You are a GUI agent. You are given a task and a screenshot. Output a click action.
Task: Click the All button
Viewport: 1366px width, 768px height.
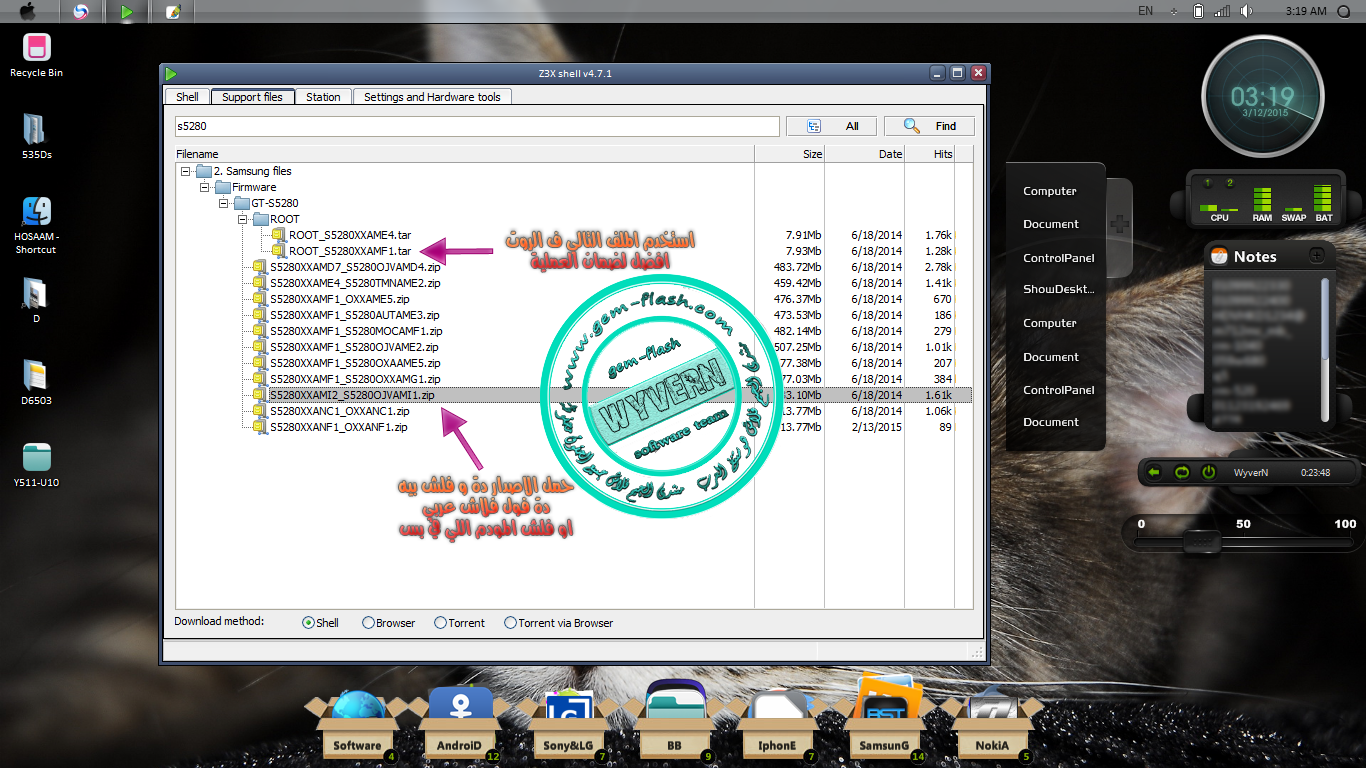point(831,126)
